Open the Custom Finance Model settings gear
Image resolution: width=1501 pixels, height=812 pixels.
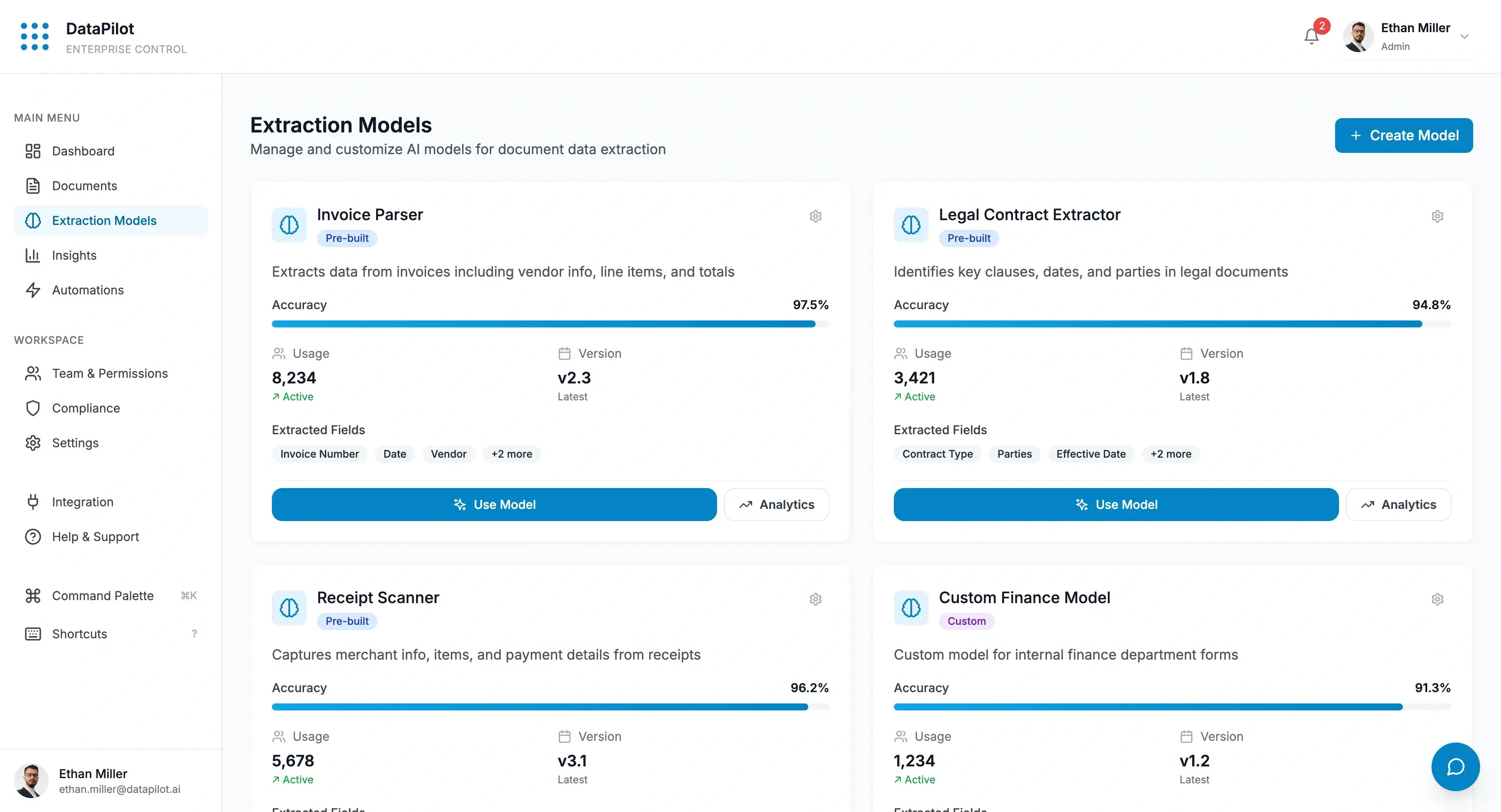[1438, 599]
